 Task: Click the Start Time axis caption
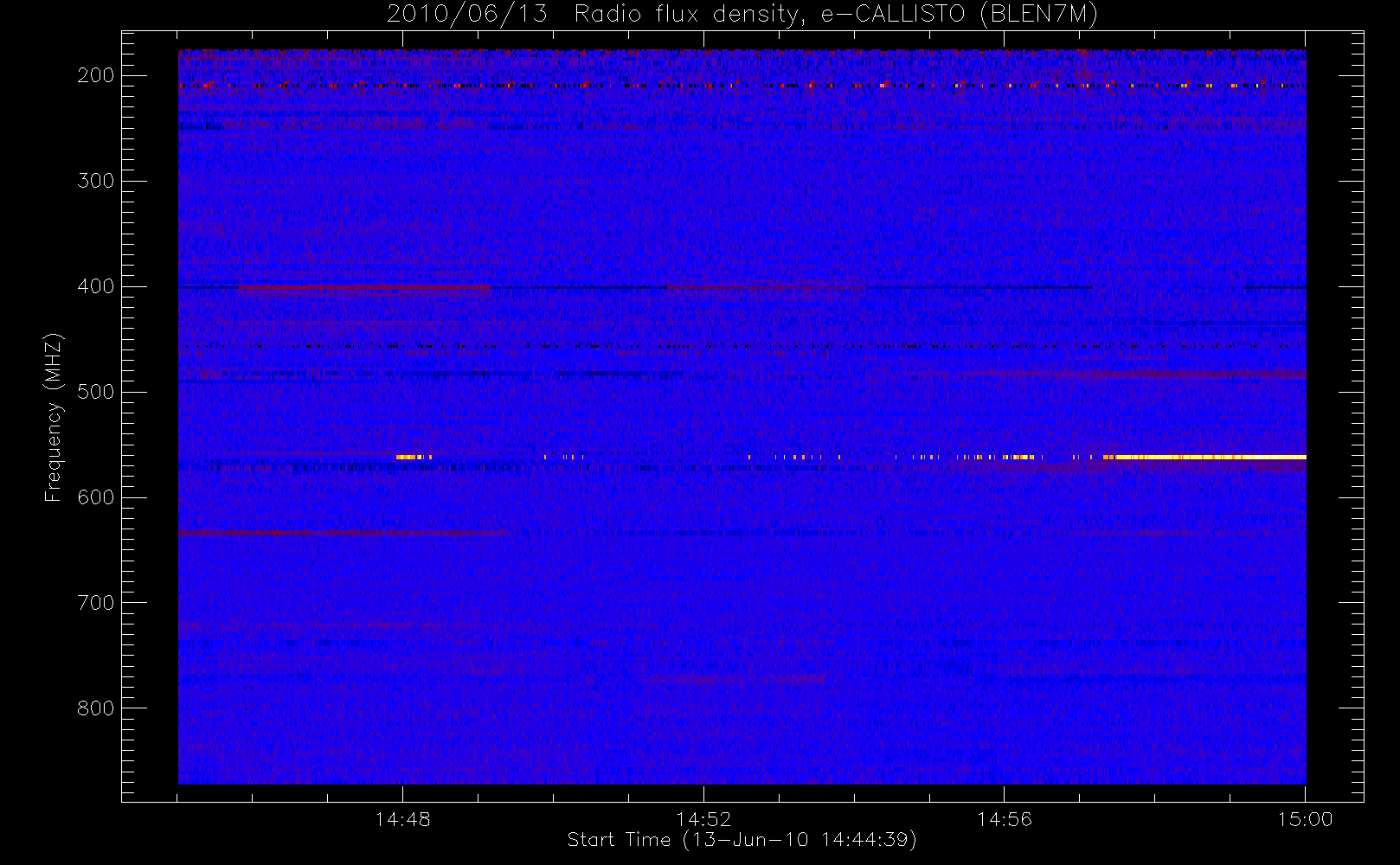click(x=742, y=840)
